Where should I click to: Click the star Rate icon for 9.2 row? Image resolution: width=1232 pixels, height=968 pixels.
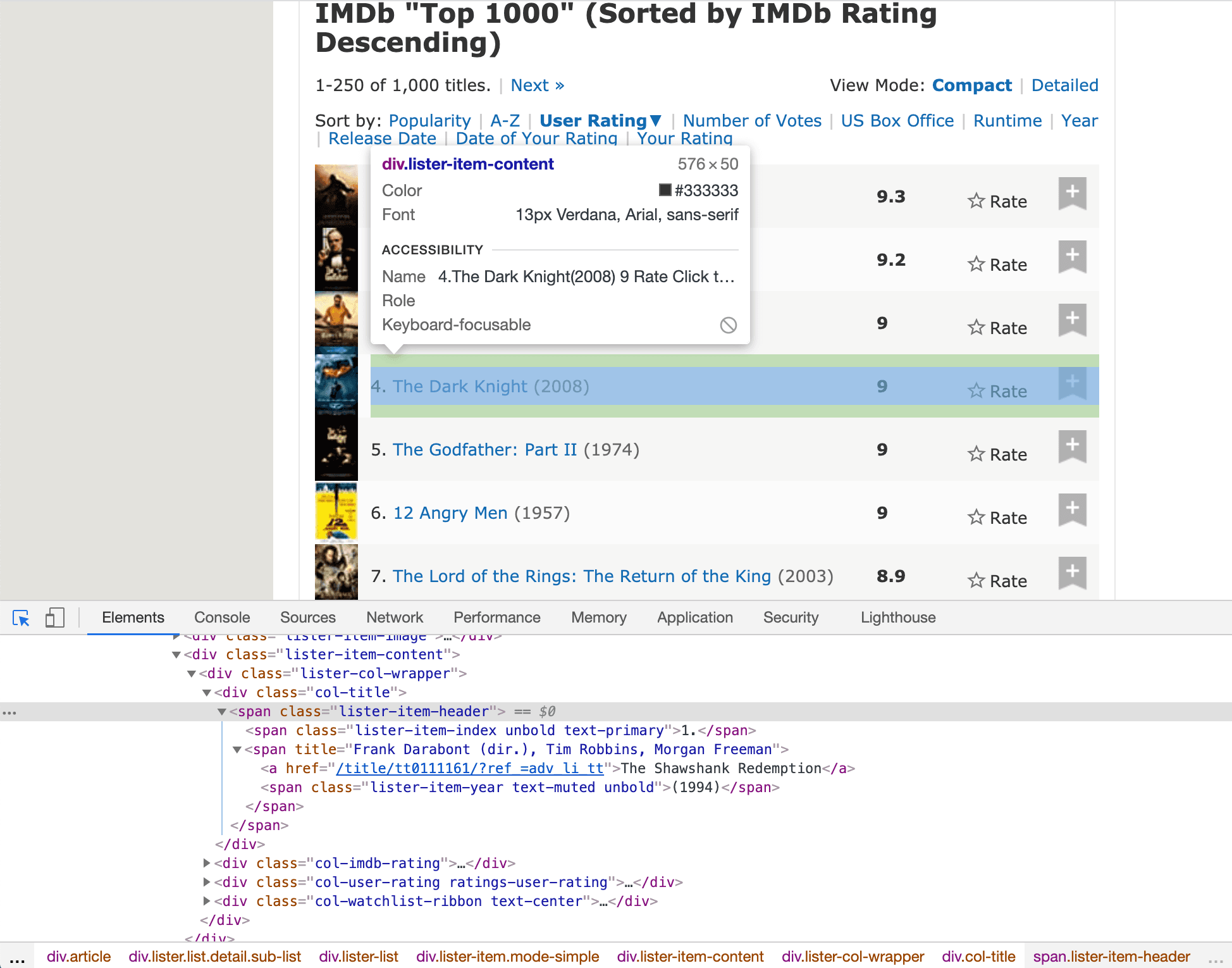pos(976,264)
